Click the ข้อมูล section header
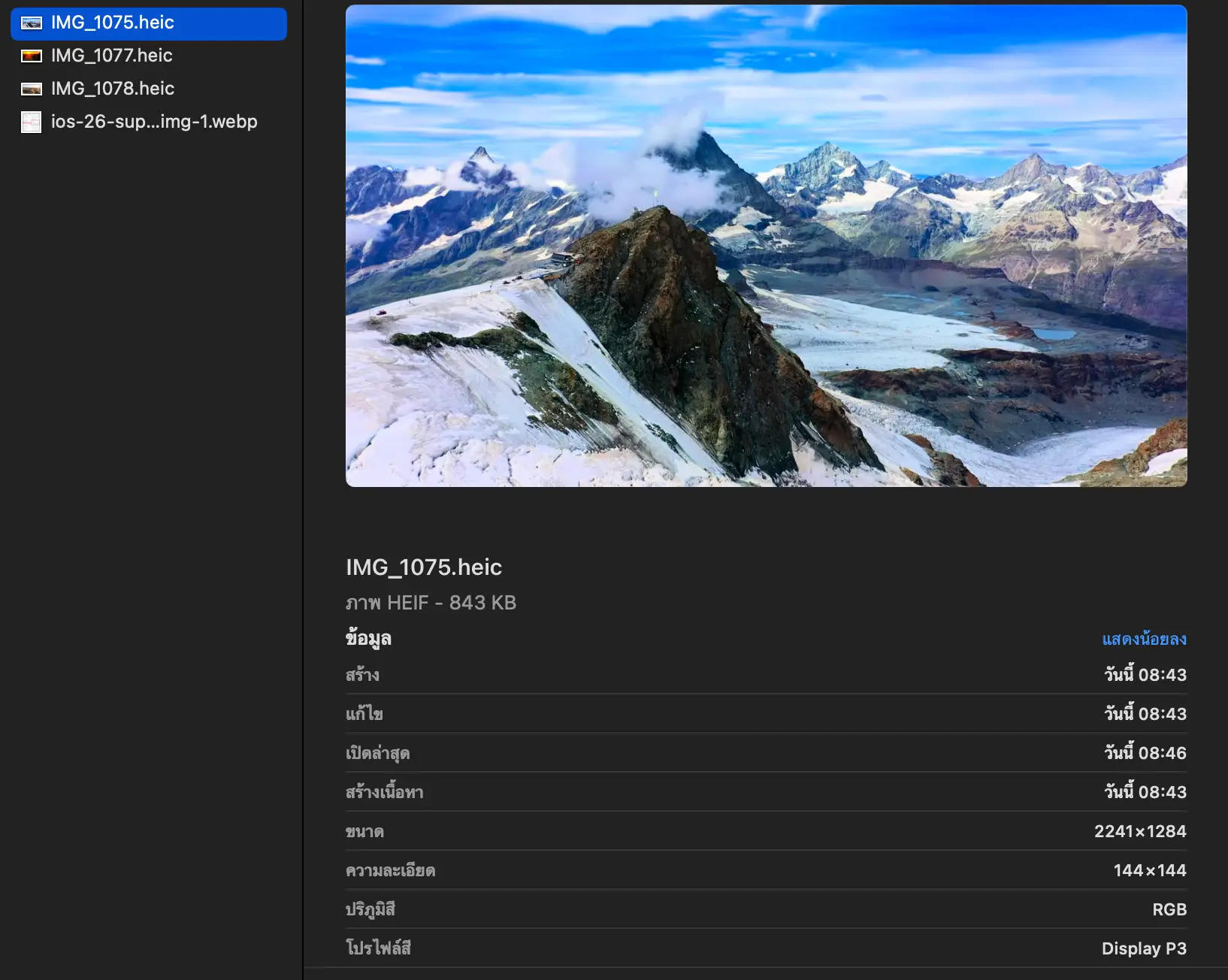1228x980 pixels. click(x=368, y=639)
